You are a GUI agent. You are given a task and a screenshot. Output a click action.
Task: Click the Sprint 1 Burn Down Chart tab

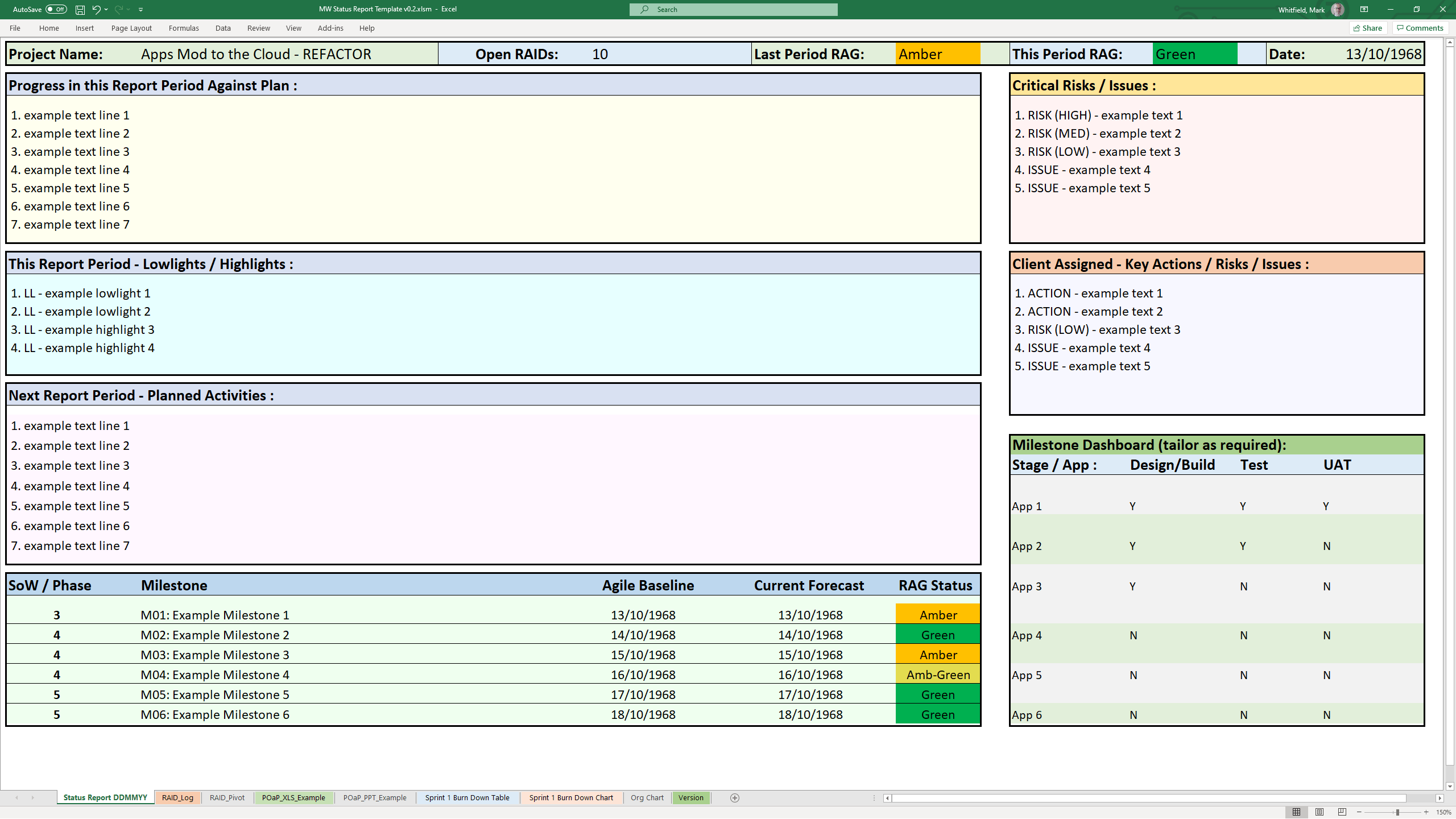click(x=571, y=797)
